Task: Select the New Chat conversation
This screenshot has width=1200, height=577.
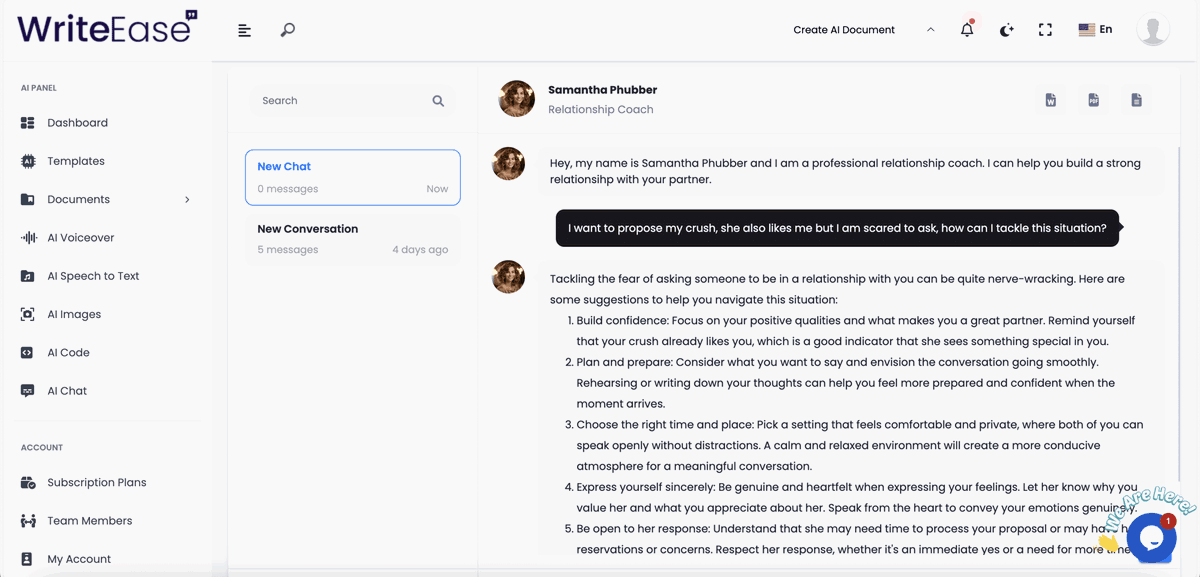Action: tap(353, 177)
